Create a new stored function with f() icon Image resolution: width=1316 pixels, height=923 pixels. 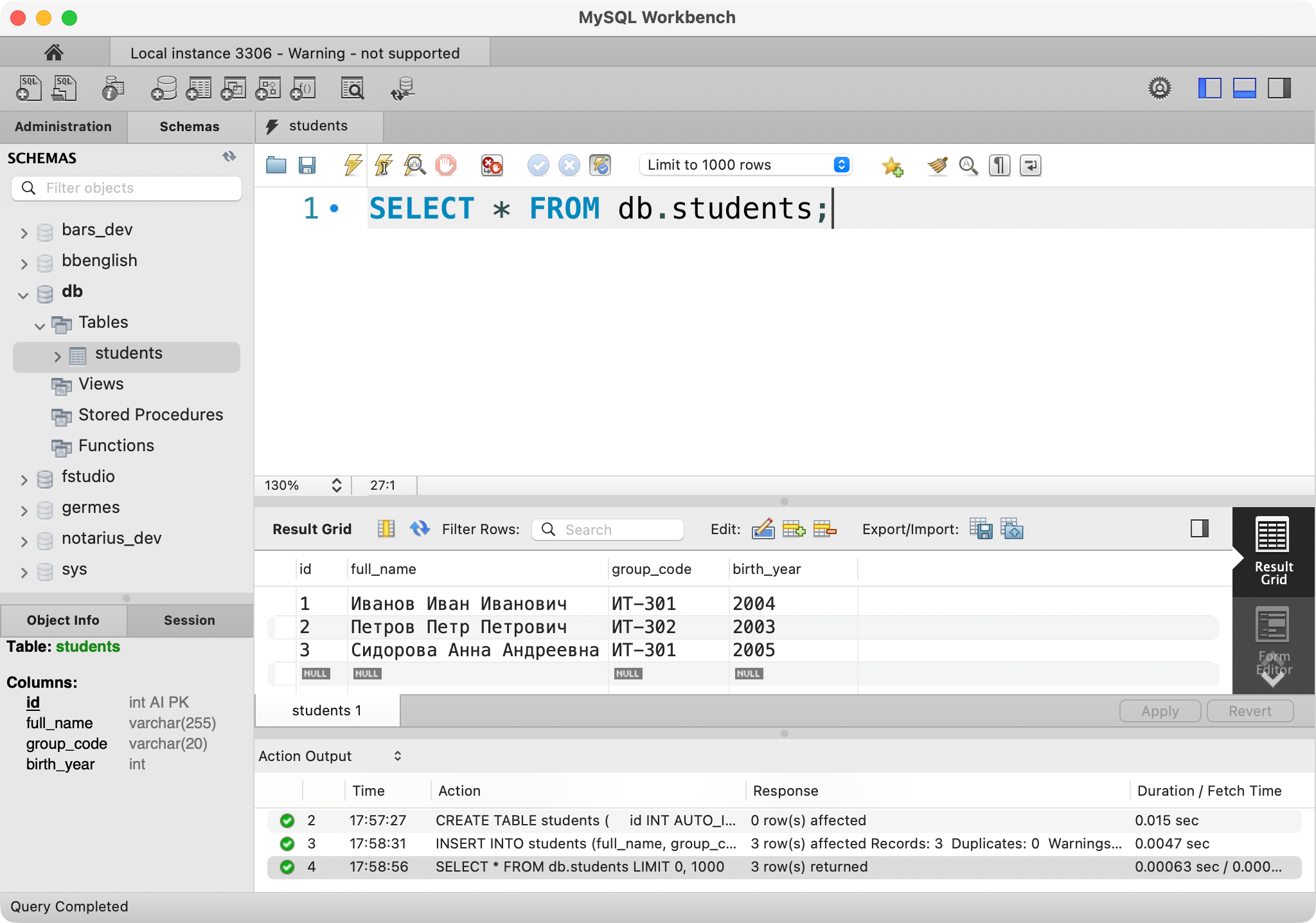(x=303, y=89)
